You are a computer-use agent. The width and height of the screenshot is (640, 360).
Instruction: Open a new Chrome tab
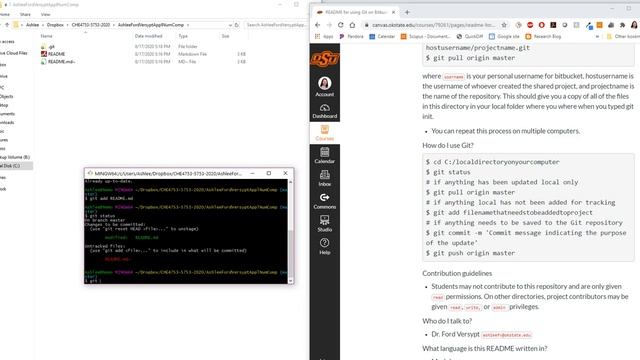(407, 12)
